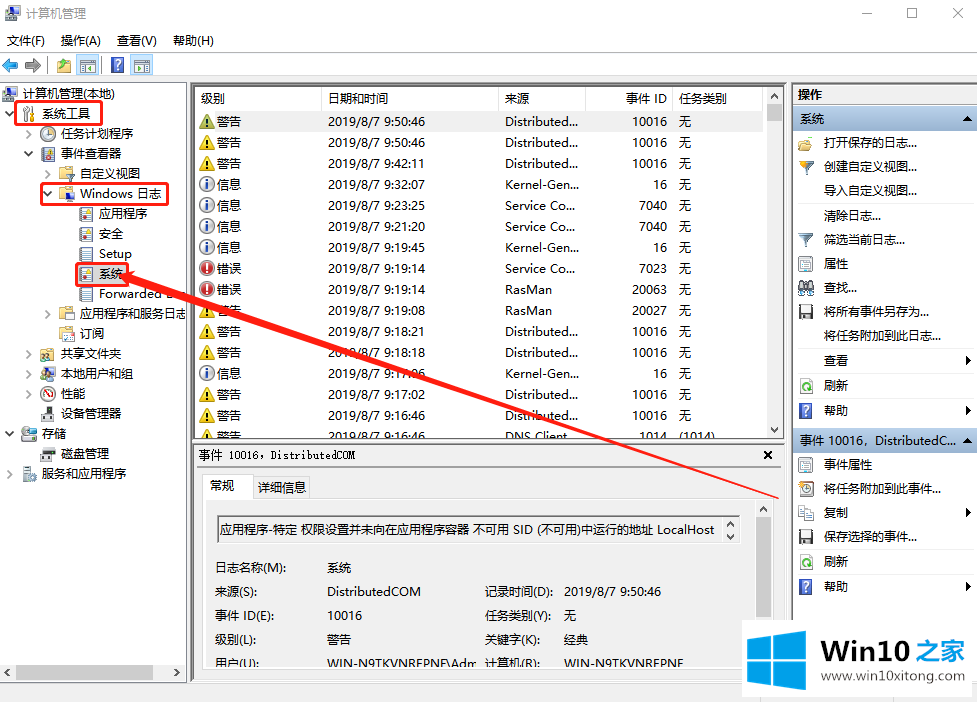This screenshot has height=702, width=977.
Task: Toggle the console tree pane icon
Action: click(88, 65)
